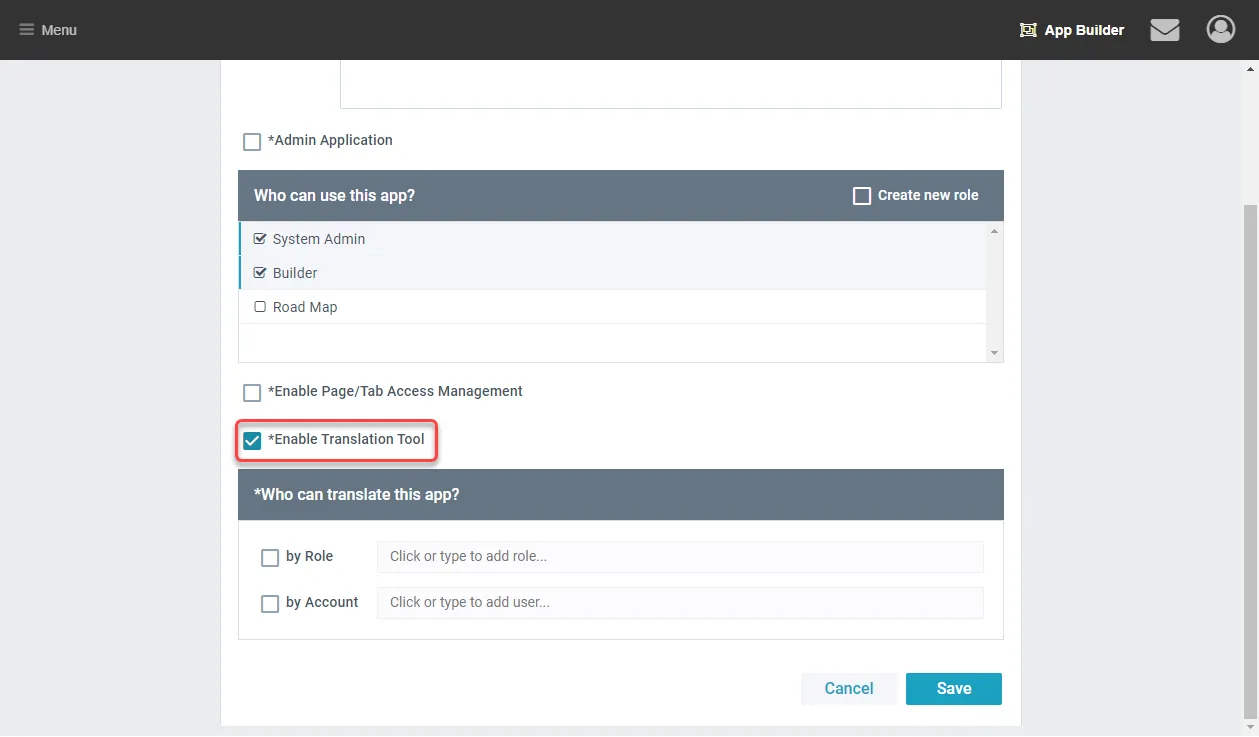This screenshot has height=737, width=1259.
Task: Click the Cancel button
Action: (848, 689)
